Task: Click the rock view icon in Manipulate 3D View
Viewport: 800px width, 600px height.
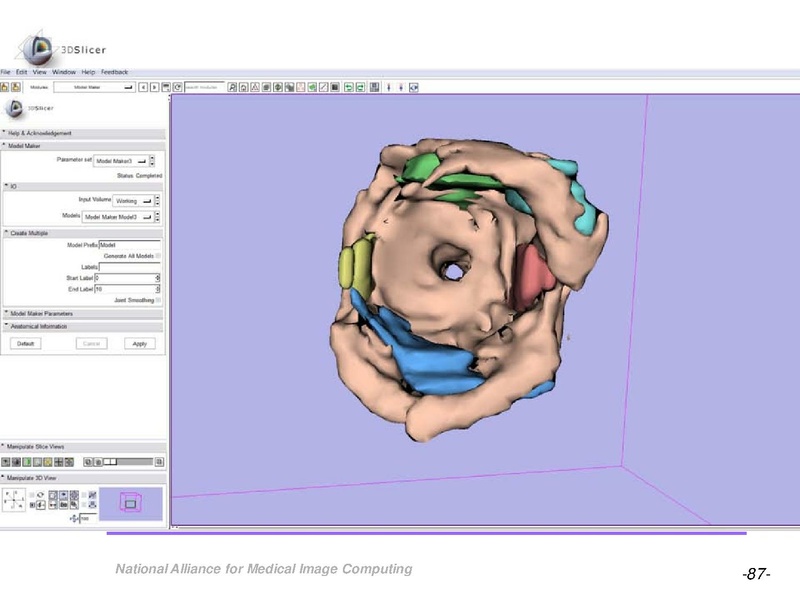Action: tap(41, 505)
